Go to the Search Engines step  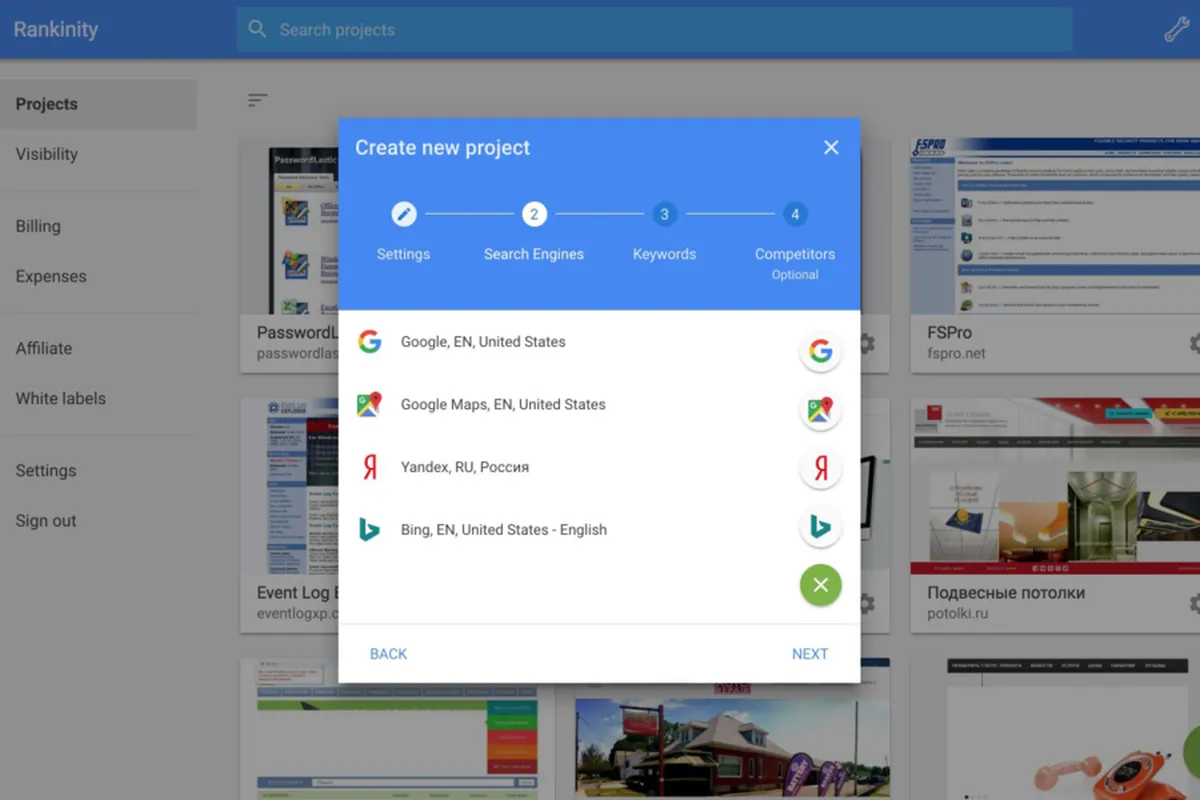534,233
